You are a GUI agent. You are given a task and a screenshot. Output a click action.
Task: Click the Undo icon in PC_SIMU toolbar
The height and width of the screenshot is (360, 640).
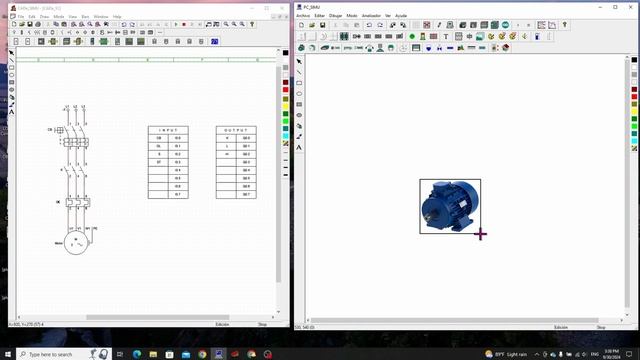[x=369, y=25]
